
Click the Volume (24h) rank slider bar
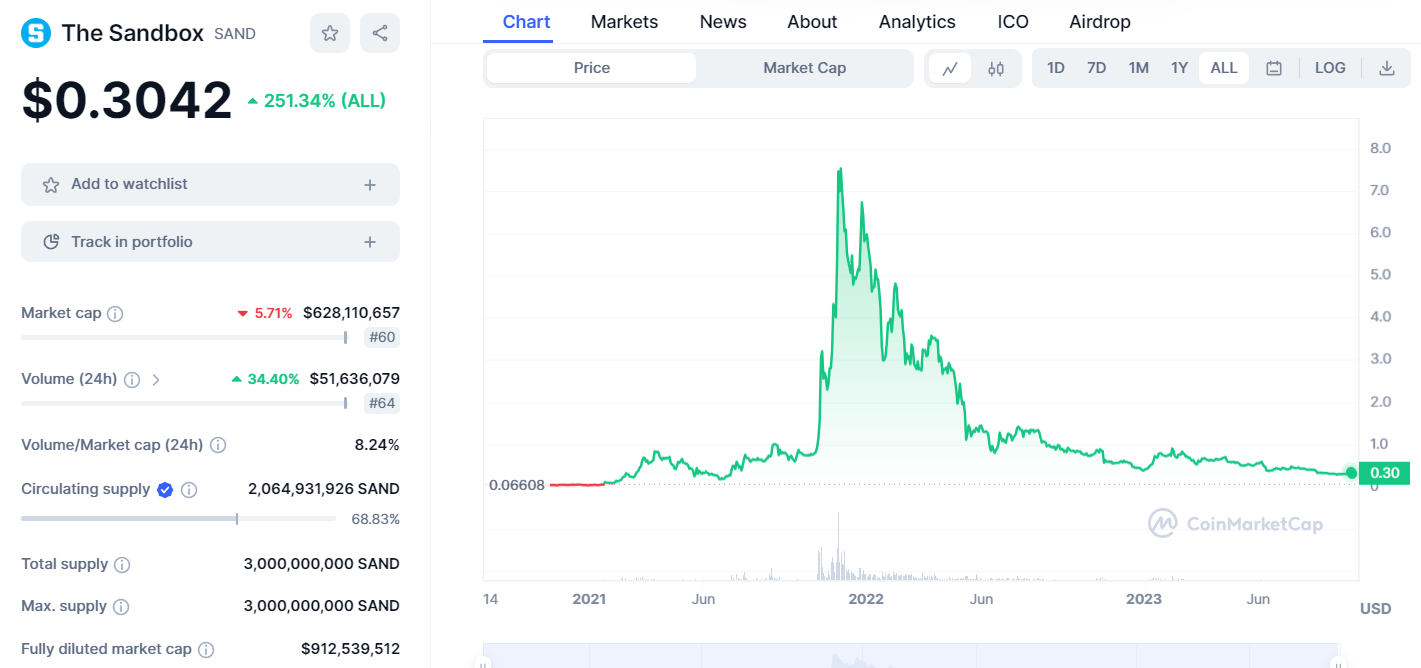184,404
